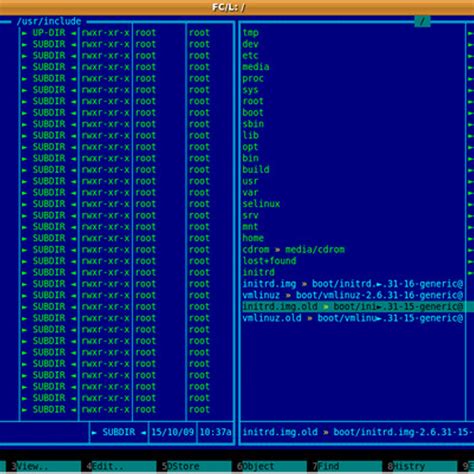This screenshot has width=474, height=474.
Task: Select the selinux directory
Action: tap(261, 204)
